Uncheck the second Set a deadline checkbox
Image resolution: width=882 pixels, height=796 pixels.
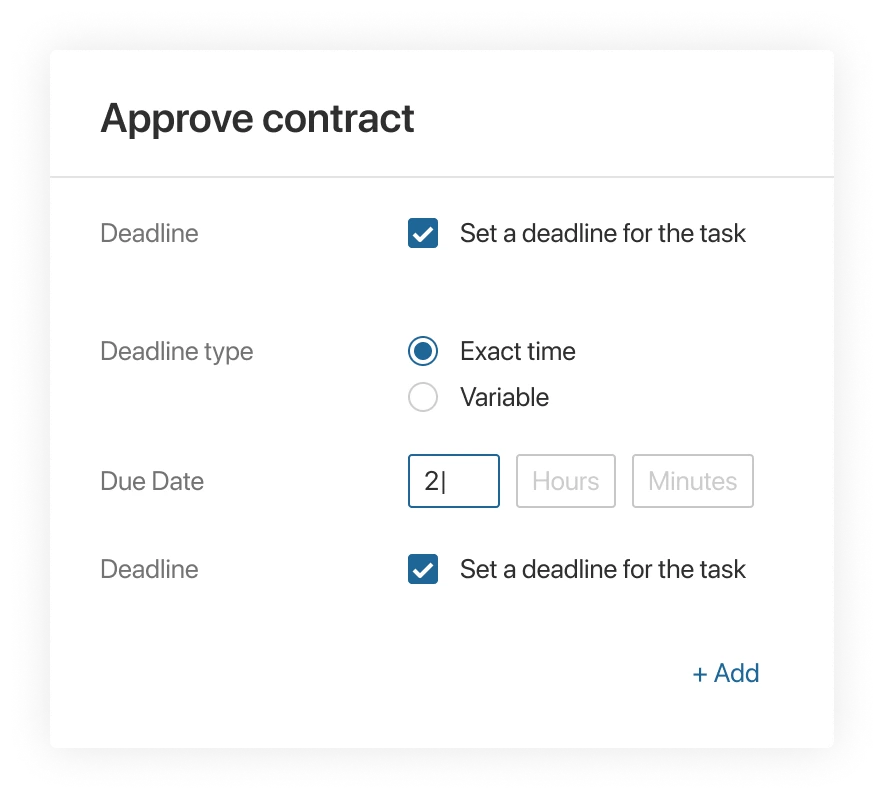pyautogui.click(x=423, y=569)
